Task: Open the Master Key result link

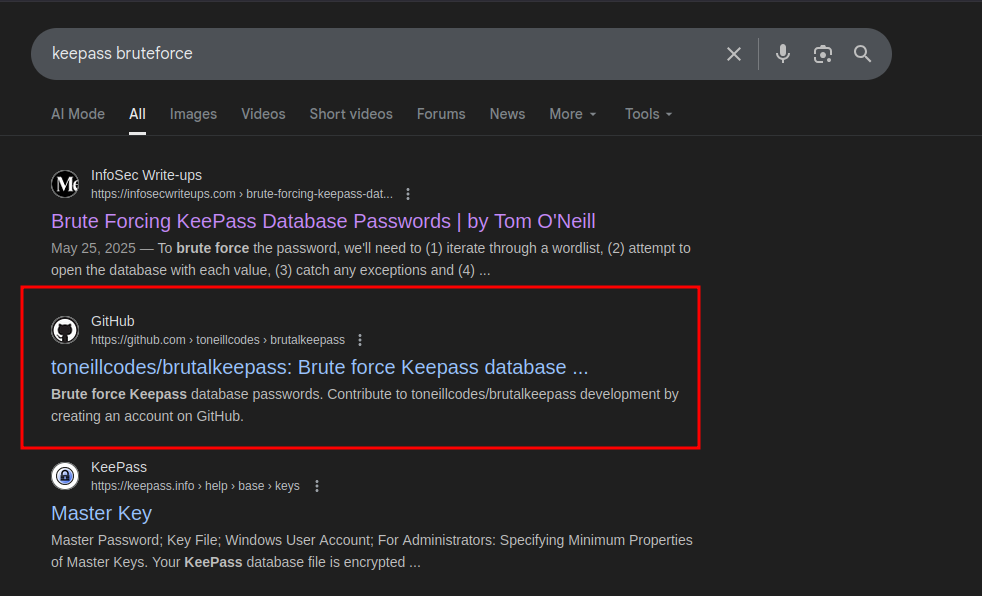Action: pyautogui.click(x=101, y=513)
